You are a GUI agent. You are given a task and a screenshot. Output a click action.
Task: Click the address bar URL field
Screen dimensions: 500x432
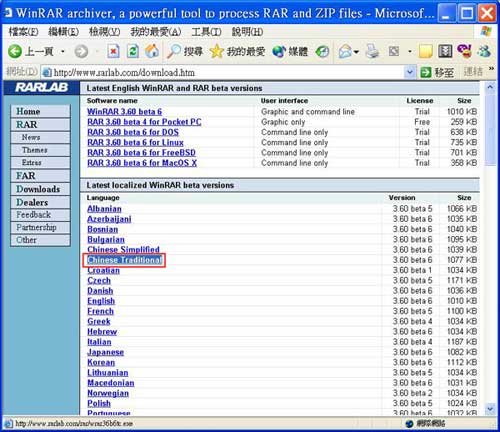228,72
